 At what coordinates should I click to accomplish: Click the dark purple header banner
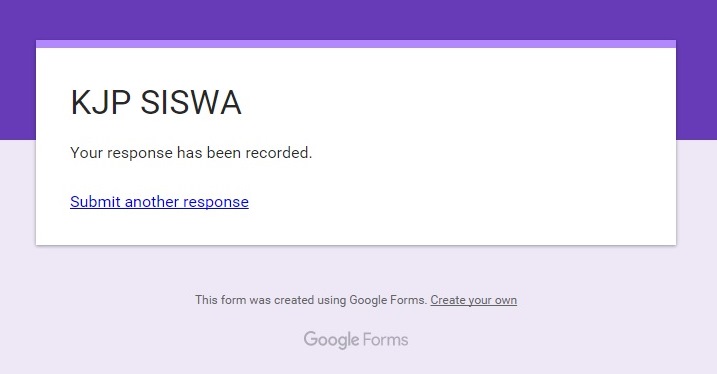click(358, 19)
